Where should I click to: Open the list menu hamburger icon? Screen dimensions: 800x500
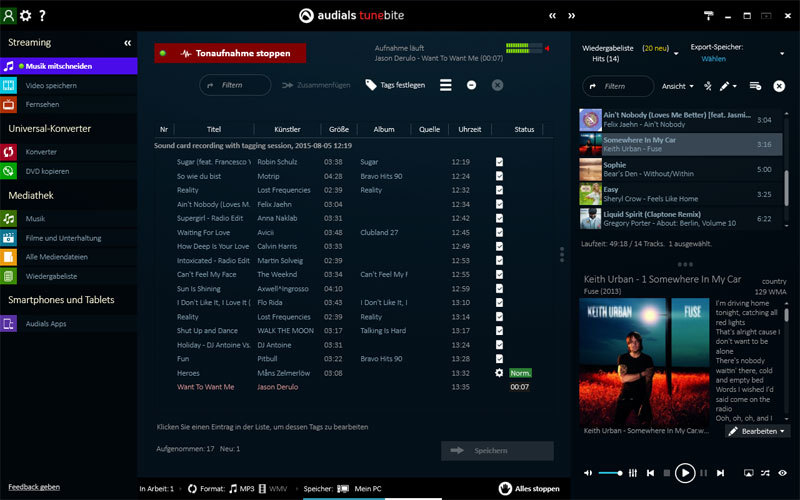pyautogui.click(x=446, y=85)
